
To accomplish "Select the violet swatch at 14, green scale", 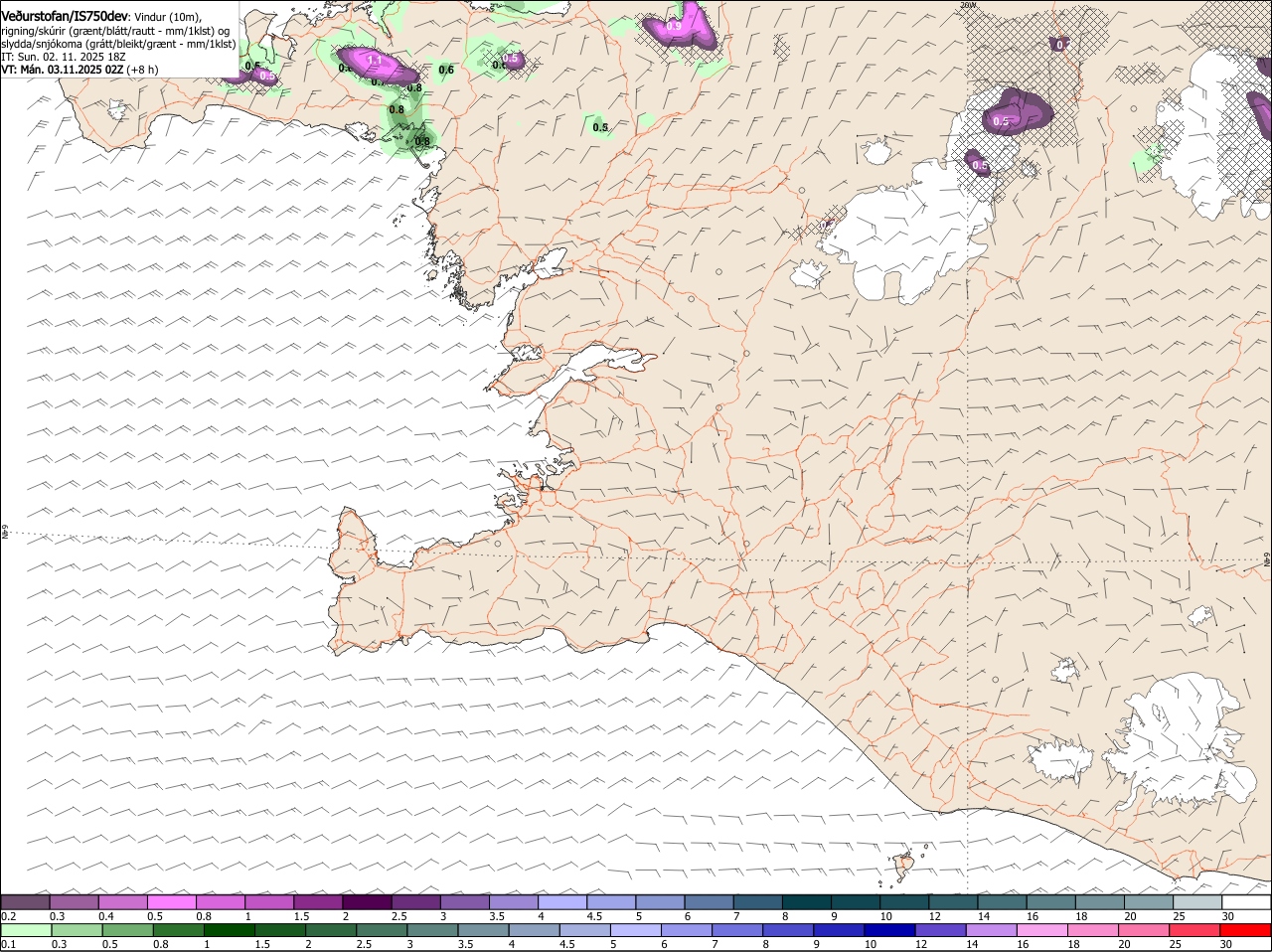I will [992, 930].
